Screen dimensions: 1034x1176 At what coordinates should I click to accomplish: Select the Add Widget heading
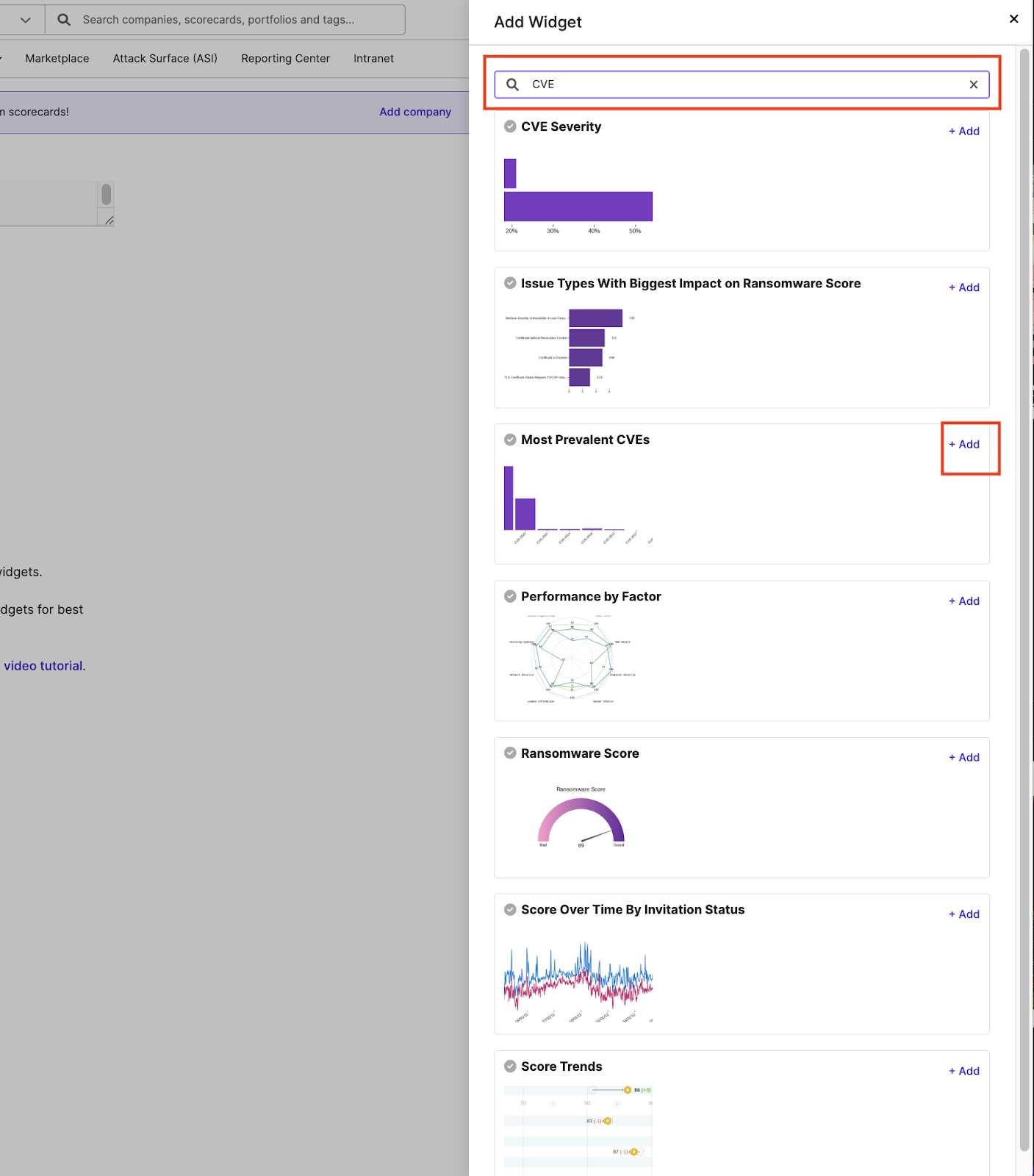coord(538,22)
